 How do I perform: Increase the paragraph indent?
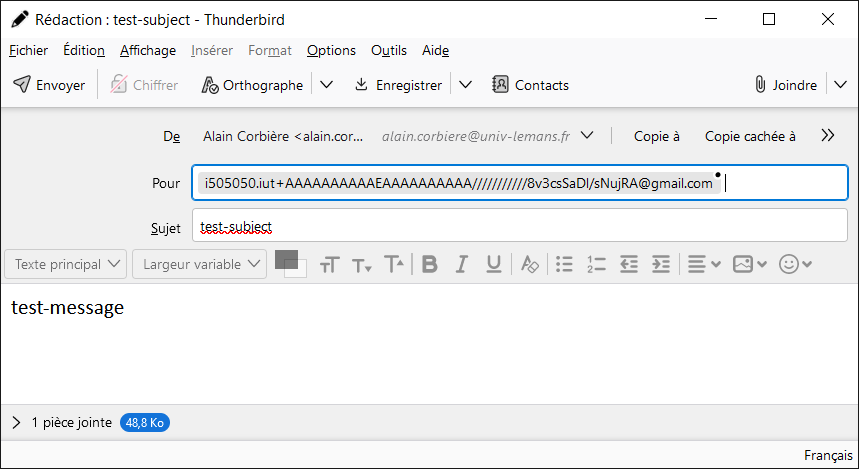[x=661, y=265]
